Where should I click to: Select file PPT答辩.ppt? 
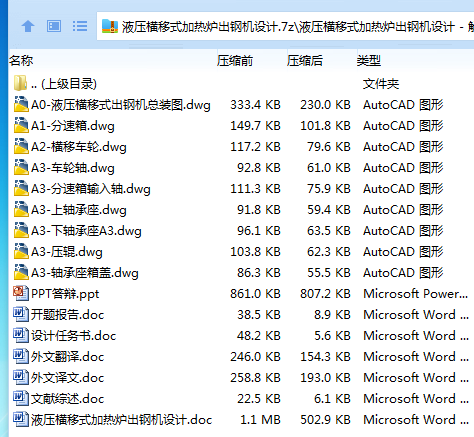(65, 294)
